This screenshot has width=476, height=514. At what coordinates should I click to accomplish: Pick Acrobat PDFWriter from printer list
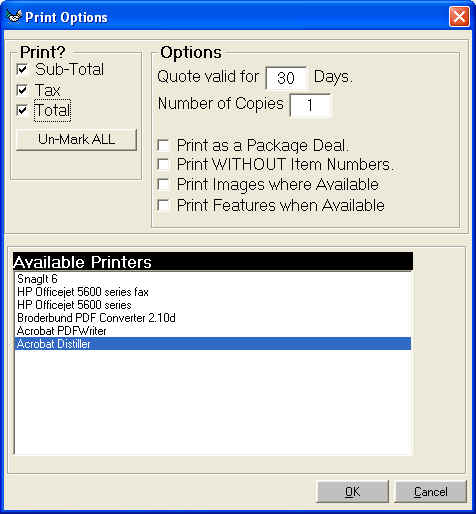click(x=213, y=331)
